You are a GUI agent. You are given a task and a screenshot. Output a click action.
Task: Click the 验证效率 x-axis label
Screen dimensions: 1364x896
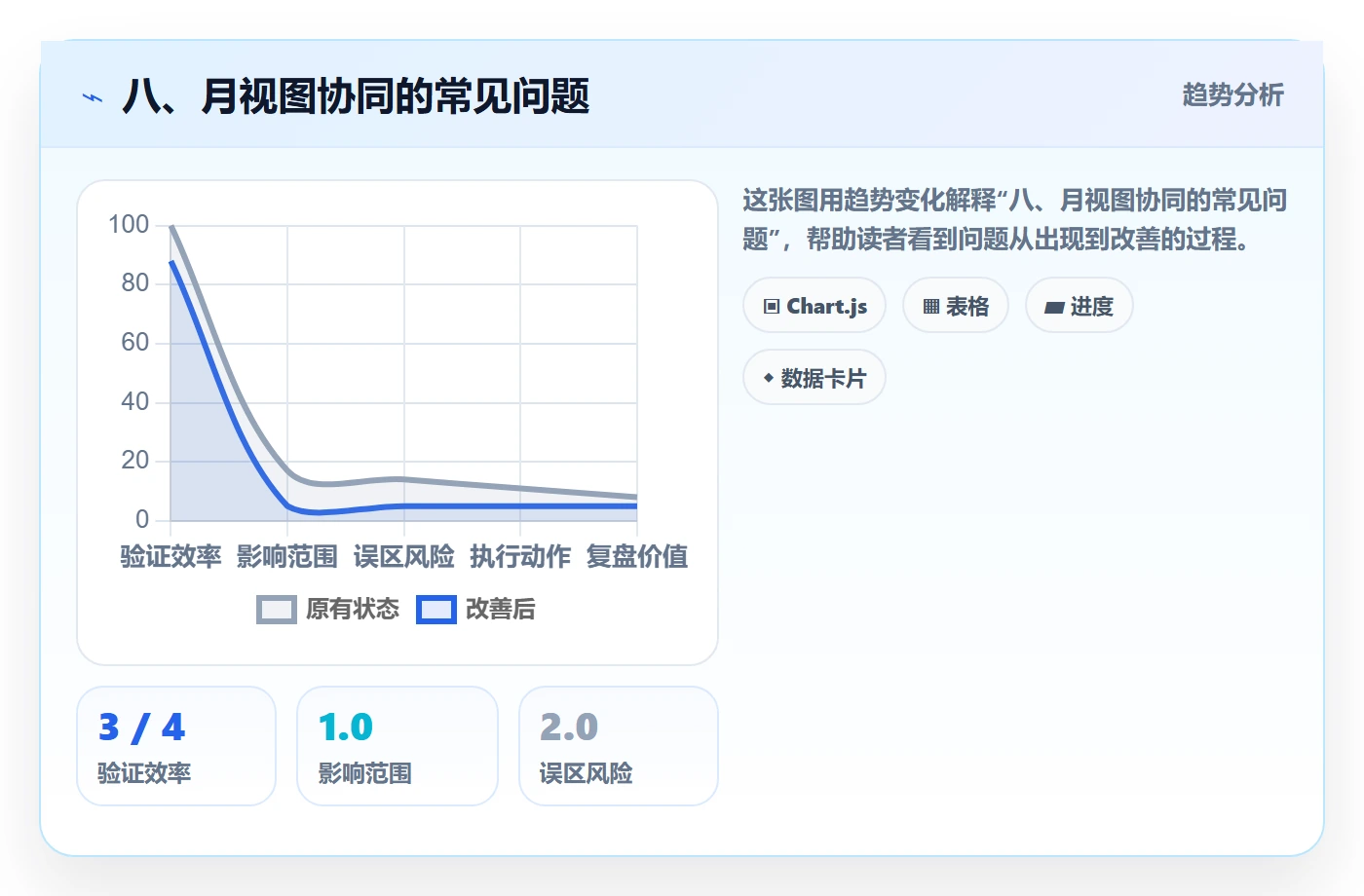[x=170, y=556]
